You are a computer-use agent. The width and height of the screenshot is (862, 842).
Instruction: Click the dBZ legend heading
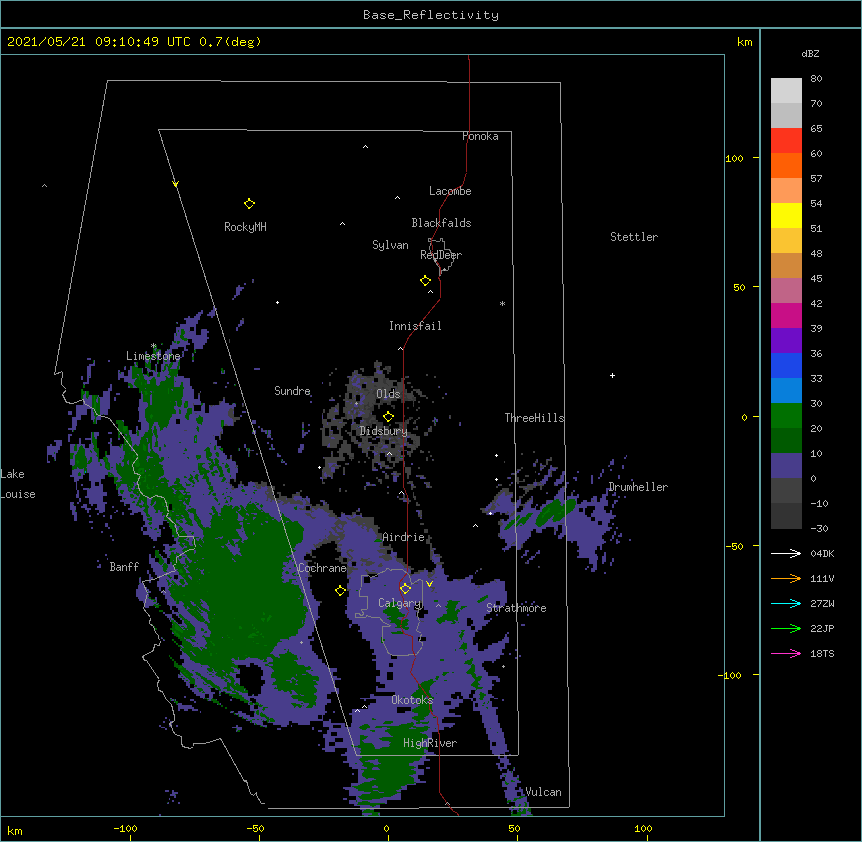[810, 54]
